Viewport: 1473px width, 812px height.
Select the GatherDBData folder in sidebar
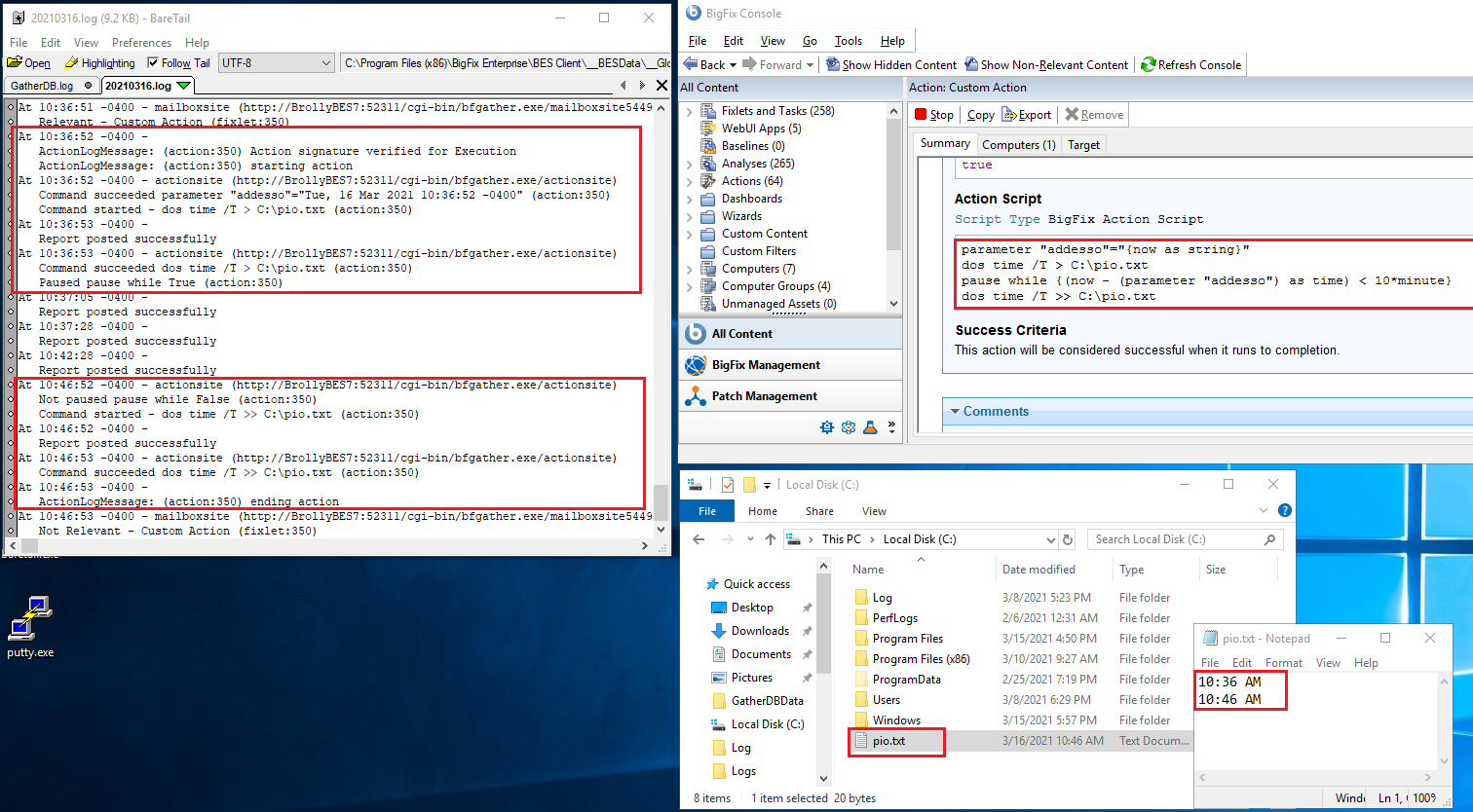(767, 701)
